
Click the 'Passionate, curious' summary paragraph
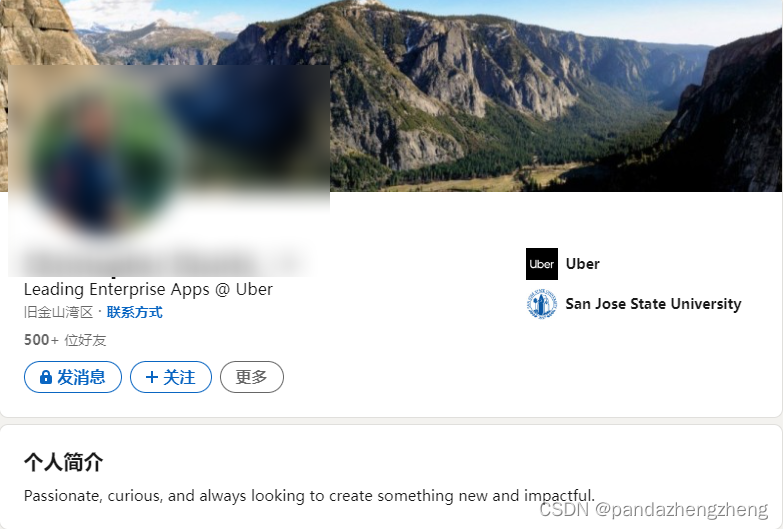310,496
